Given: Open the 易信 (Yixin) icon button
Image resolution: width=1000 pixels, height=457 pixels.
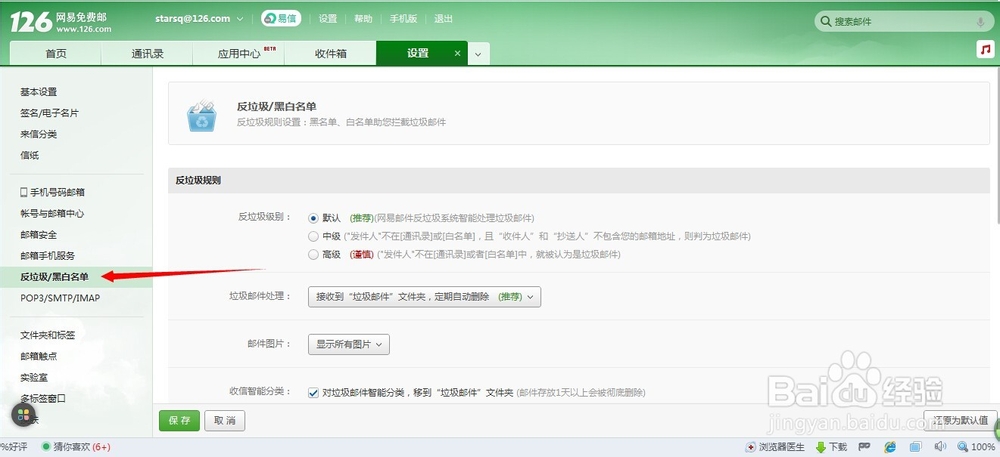Looking at the screenshot, I should 281,18.
